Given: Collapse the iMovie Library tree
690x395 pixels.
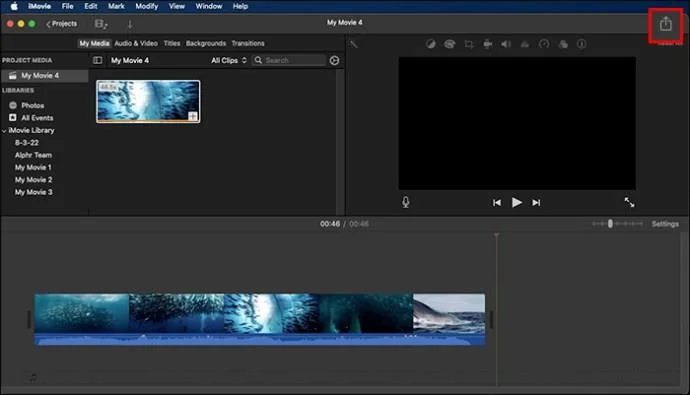Looking at the screenshot, I should click(4, 131).
